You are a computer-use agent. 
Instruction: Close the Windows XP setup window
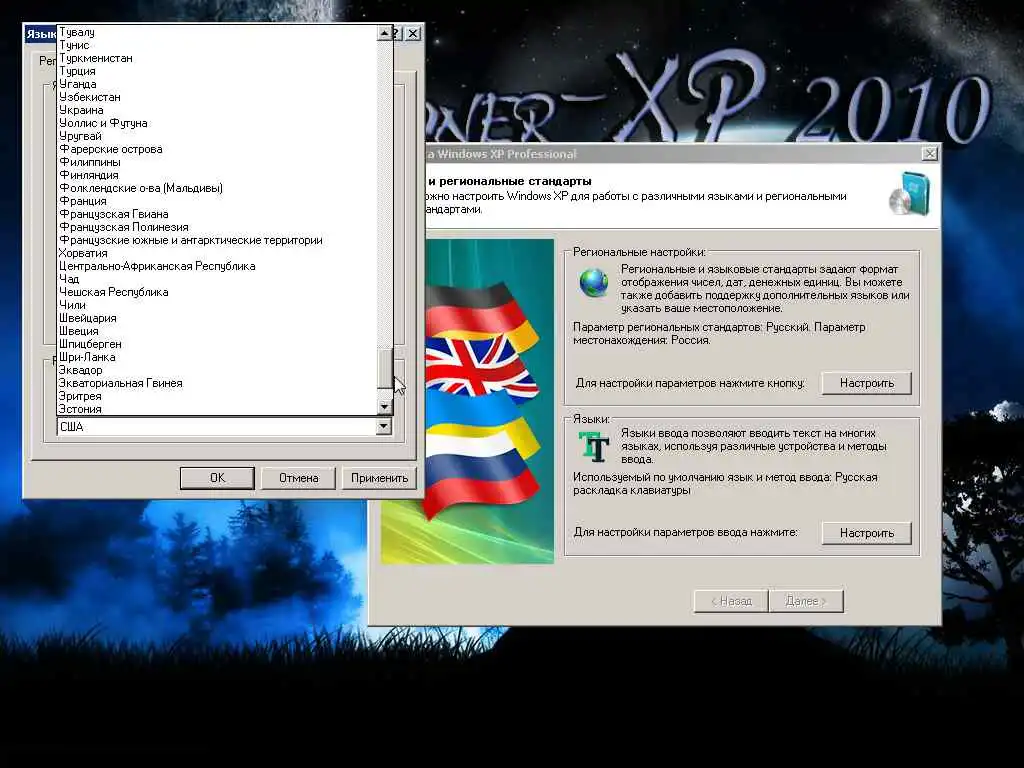tap(929, 153)
